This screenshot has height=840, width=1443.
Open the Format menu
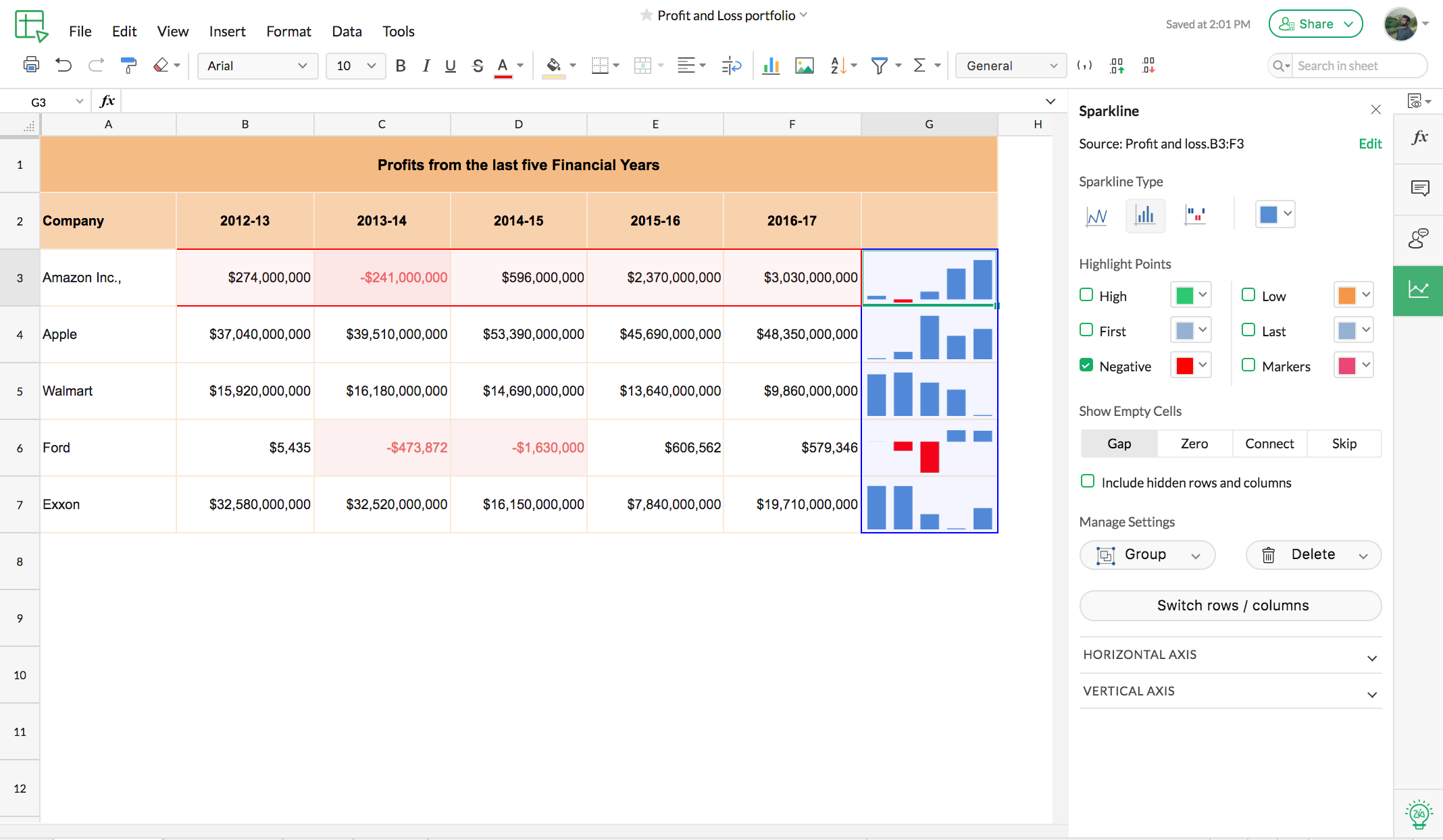(288, 31)
